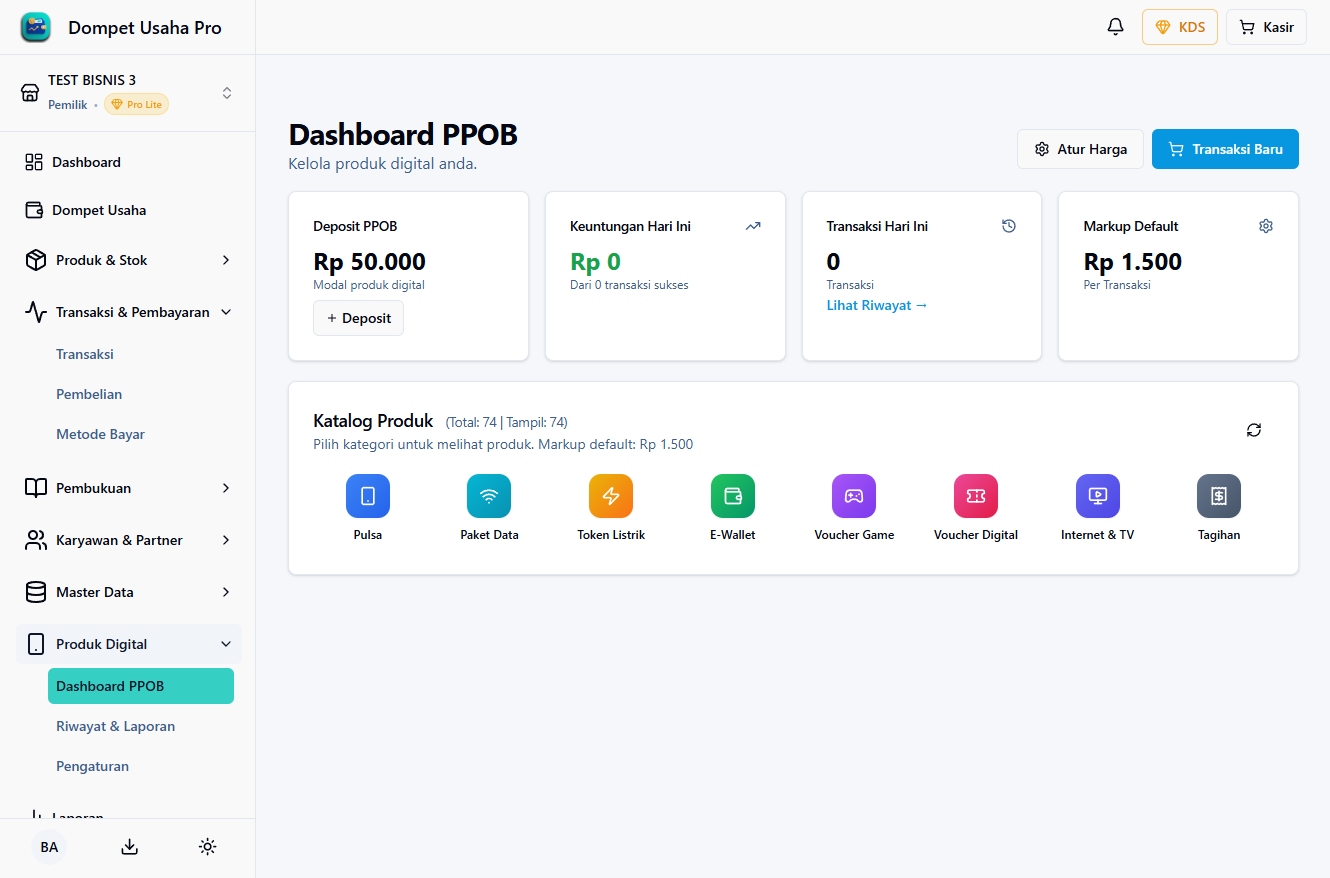The width and height of the screenshot is (1330, 878).
Task: Follow the Lihat Riwayat link
Action: [x=877, y=305]
